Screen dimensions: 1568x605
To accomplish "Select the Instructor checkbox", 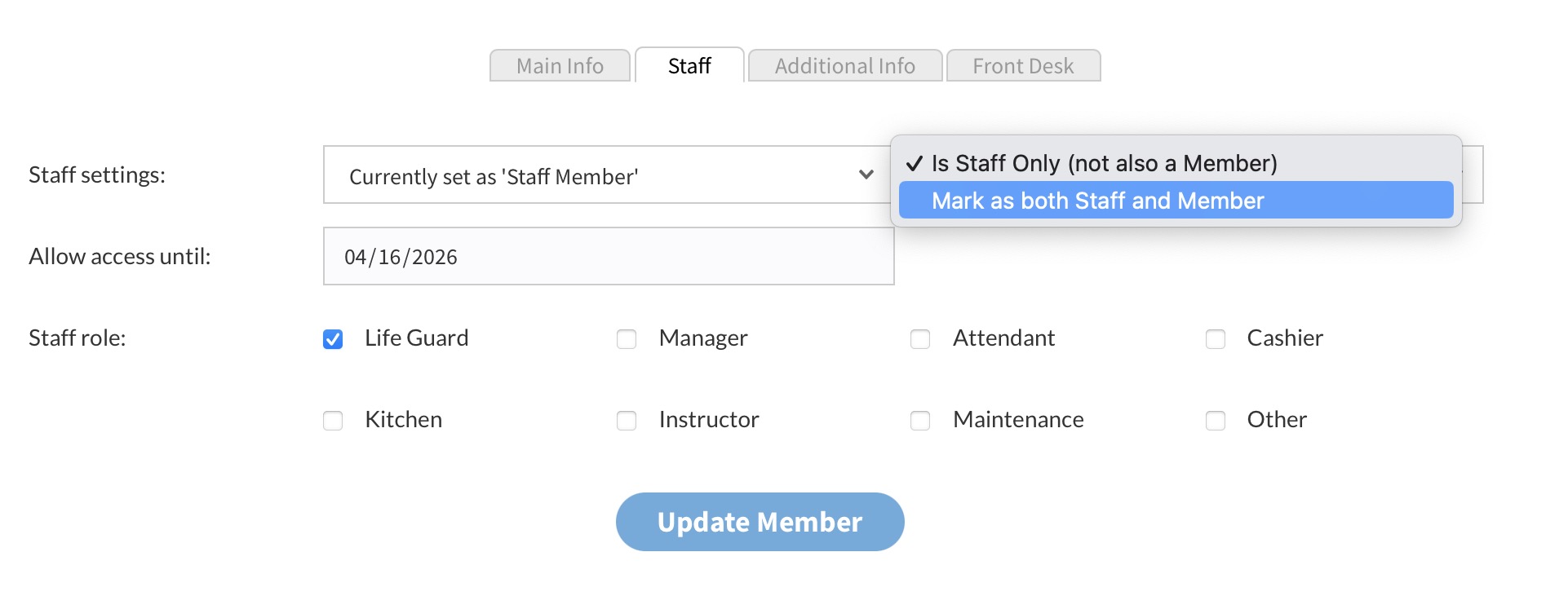I will [x=627, y=421].
